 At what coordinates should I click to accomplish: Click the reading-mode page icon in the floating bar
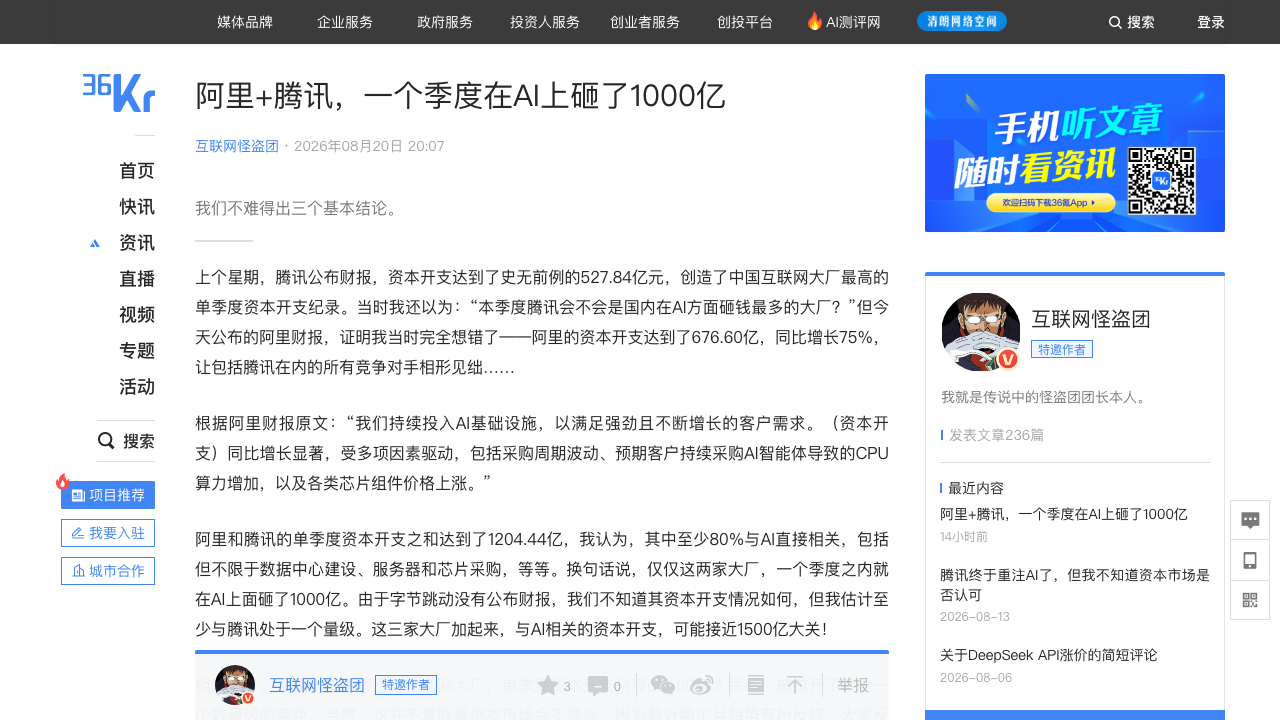tap(756, 685)
